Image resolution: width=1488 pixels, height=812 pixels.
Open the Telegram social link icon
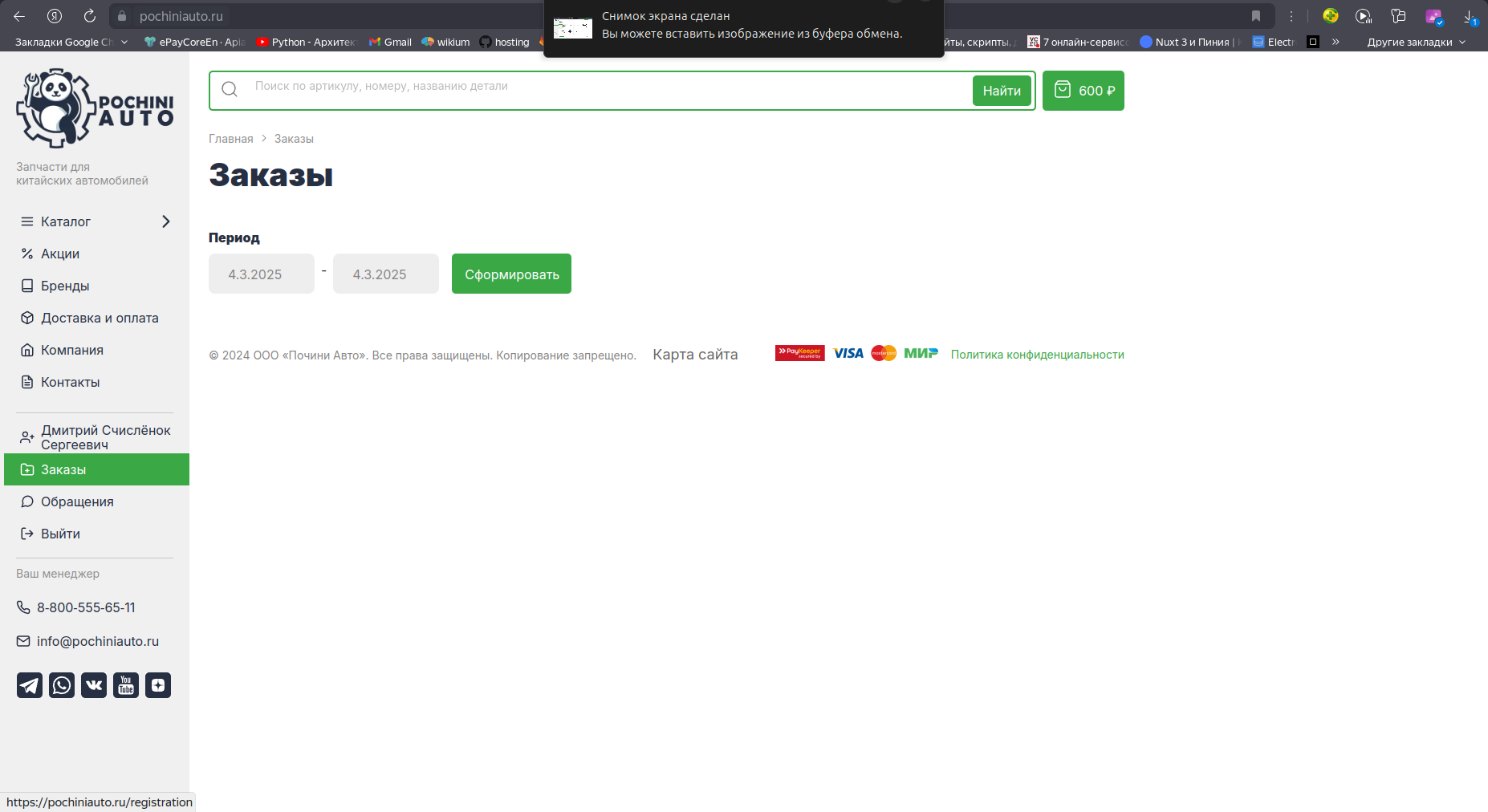[30, 685]
